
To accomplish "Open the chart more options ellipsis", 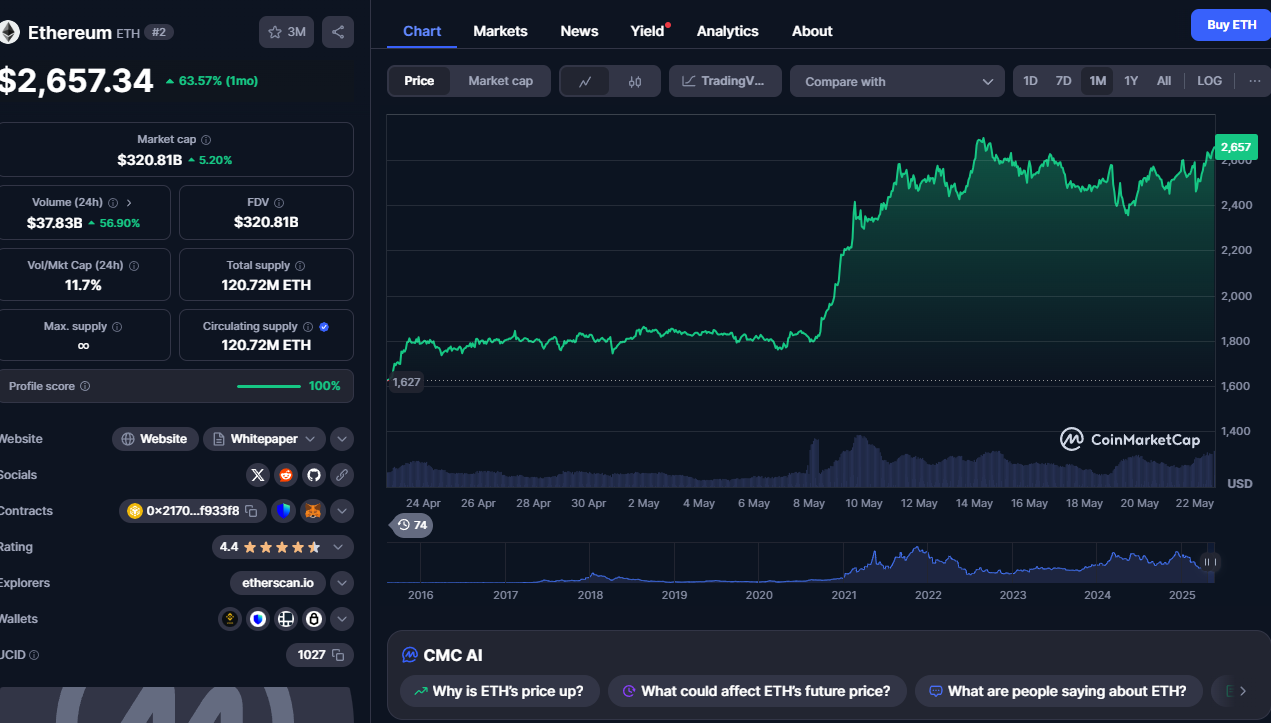I will [1255, 81].
